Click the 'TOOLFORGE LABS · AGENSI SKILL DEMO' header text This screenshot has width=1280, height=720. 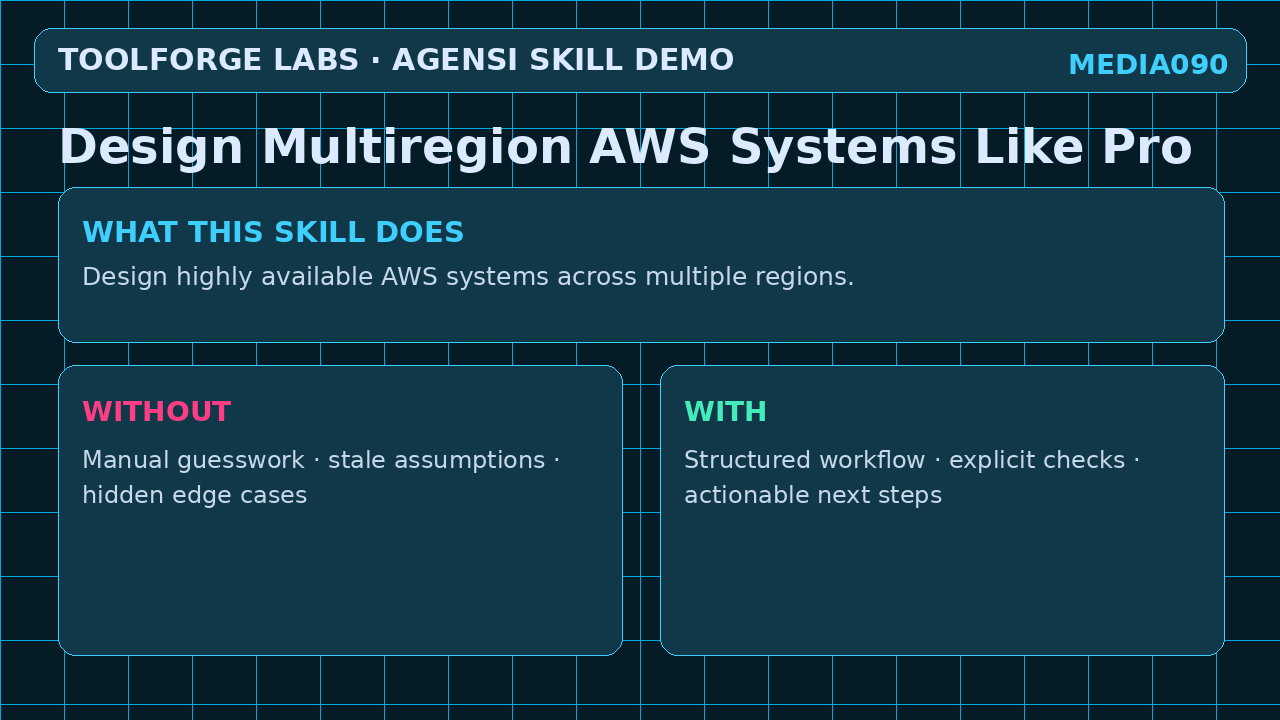(x=396, y=60)
